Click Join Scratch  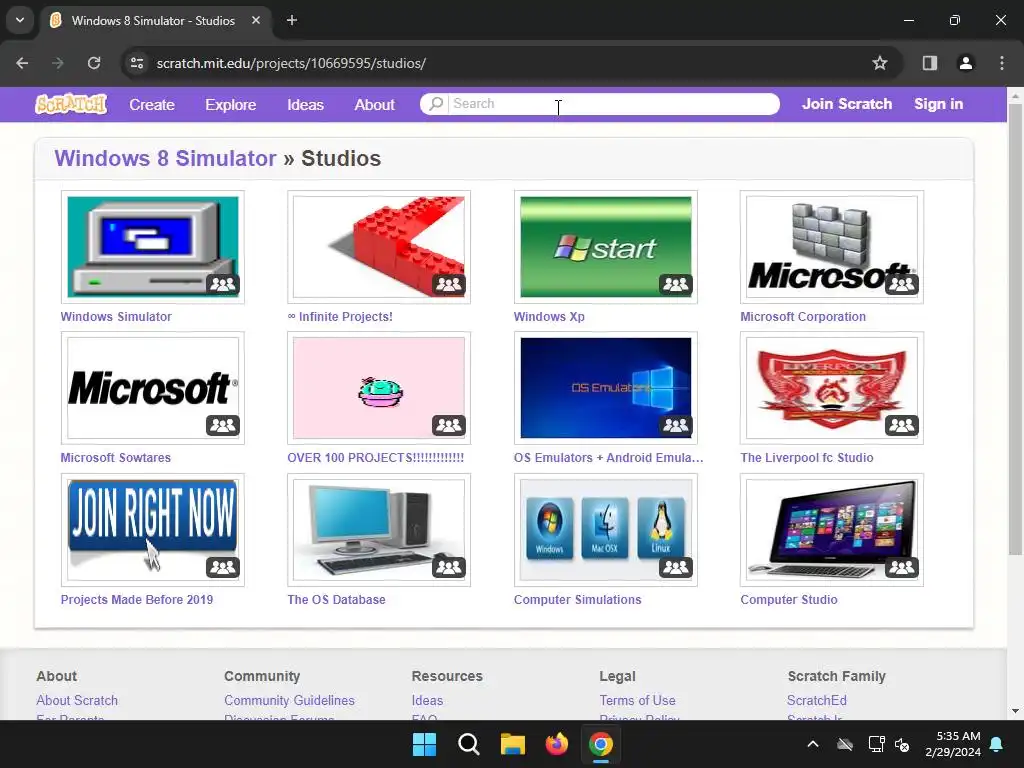tap(846, 104)
